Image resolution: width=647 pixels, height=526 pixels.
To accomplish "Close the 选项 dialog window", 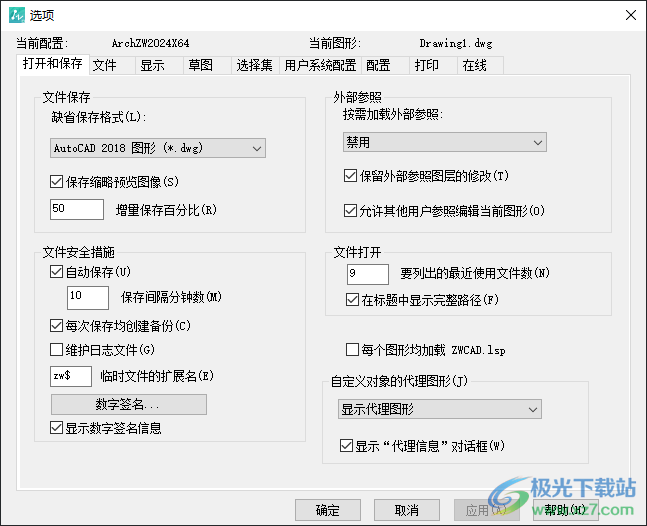I will click(x=630, y=15).
